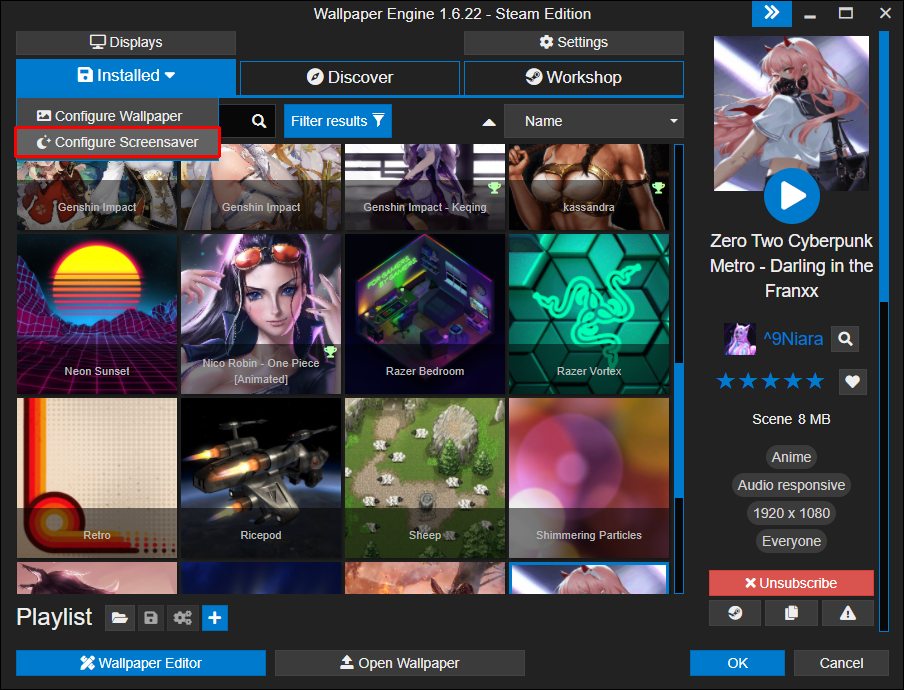Click the Audio responsive tag
The image size is (904, 690).
pos(791,485)
